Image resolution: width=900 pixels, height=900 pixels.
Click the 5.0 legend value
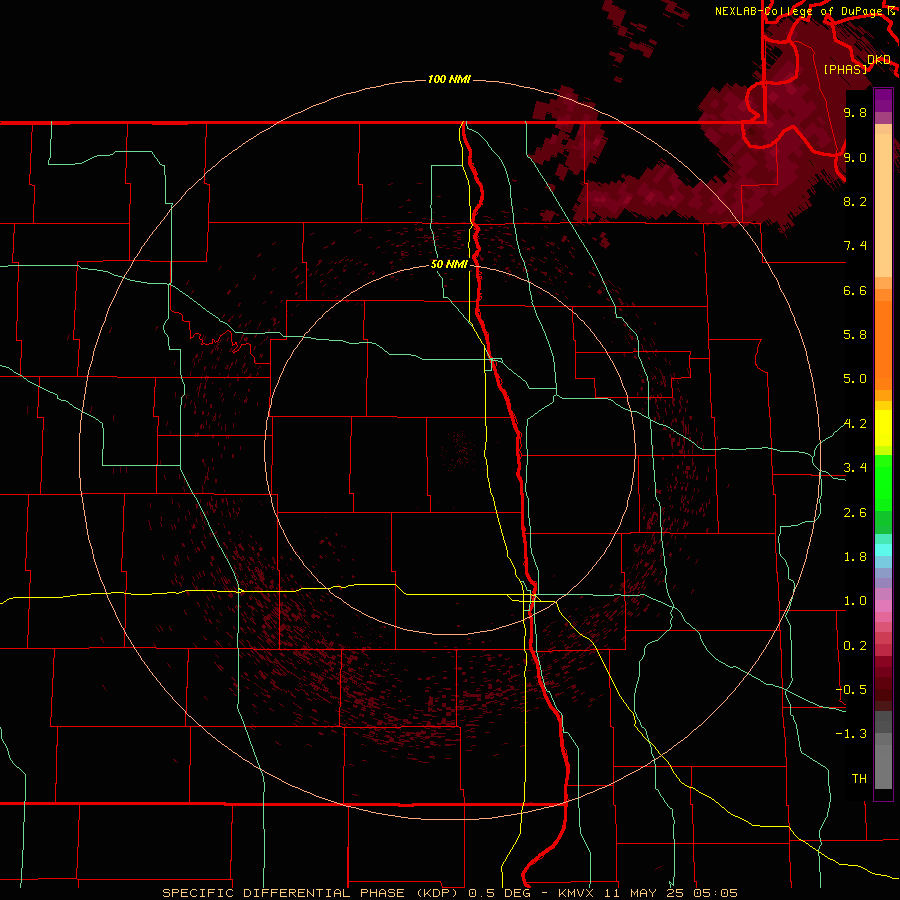coord(855,379)
